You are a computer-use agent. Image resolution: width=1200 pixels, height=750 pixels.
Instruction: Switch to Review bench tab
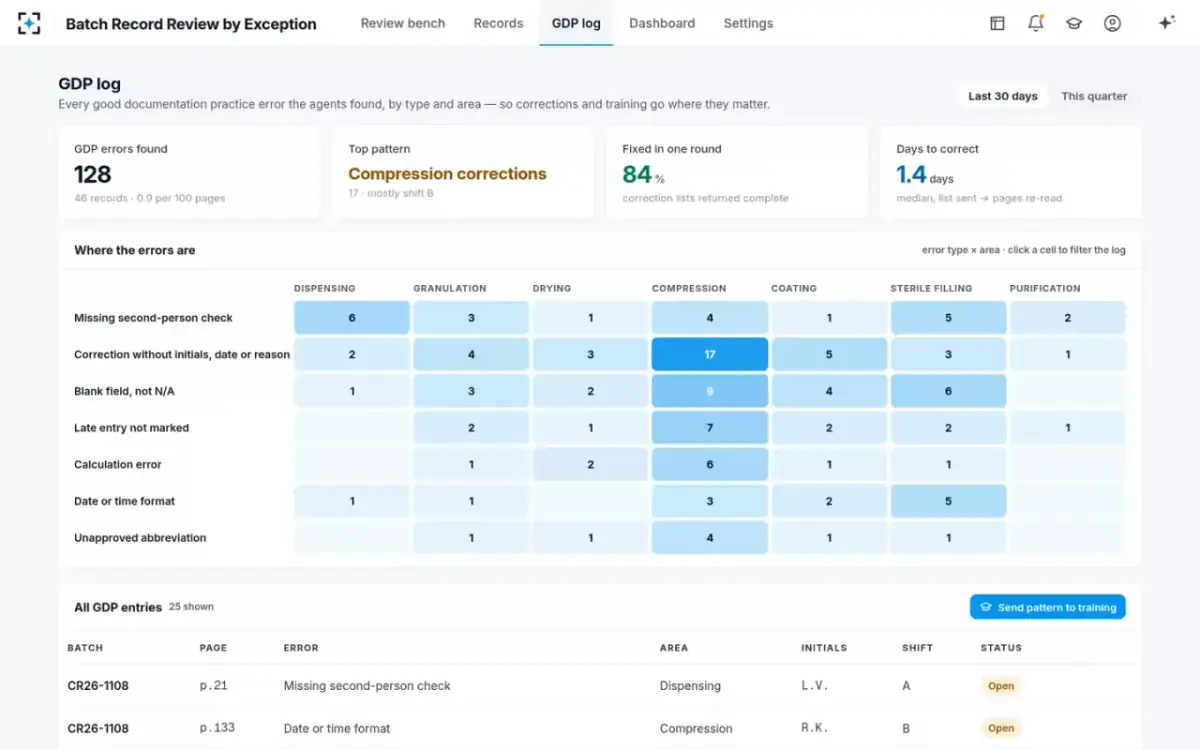tap(403, 23)
